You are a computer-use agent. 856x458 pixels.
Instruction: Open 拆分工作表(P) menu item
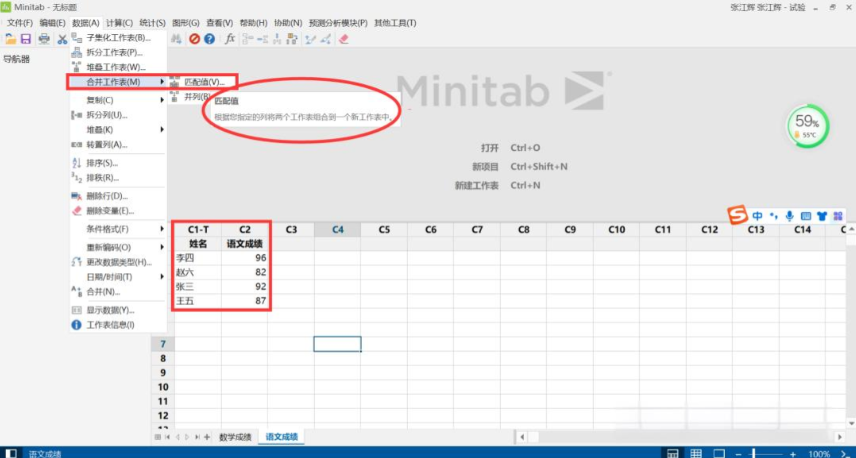coord(118,52)
